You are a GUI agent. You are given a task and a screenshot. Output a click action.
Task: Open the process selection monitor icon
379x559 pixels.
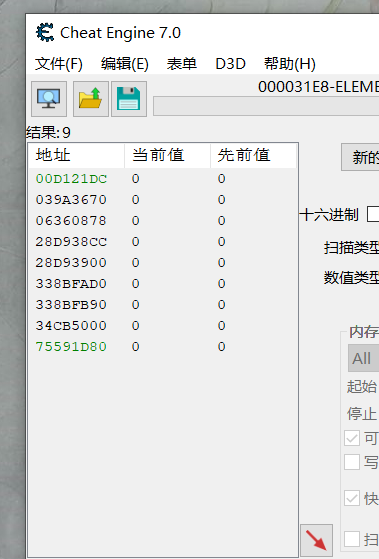point(49,99)
